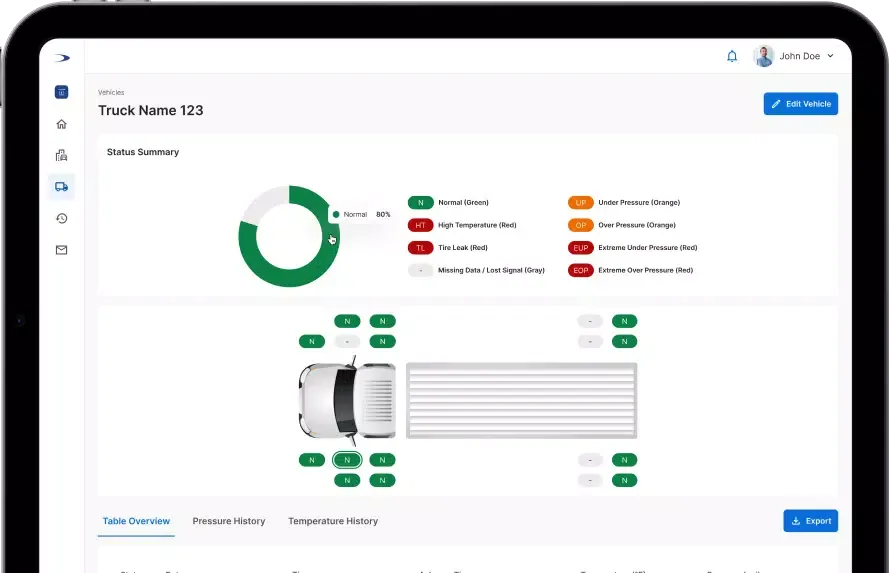Open the Temperature History tab
The image size is (889, 573).
333,521
